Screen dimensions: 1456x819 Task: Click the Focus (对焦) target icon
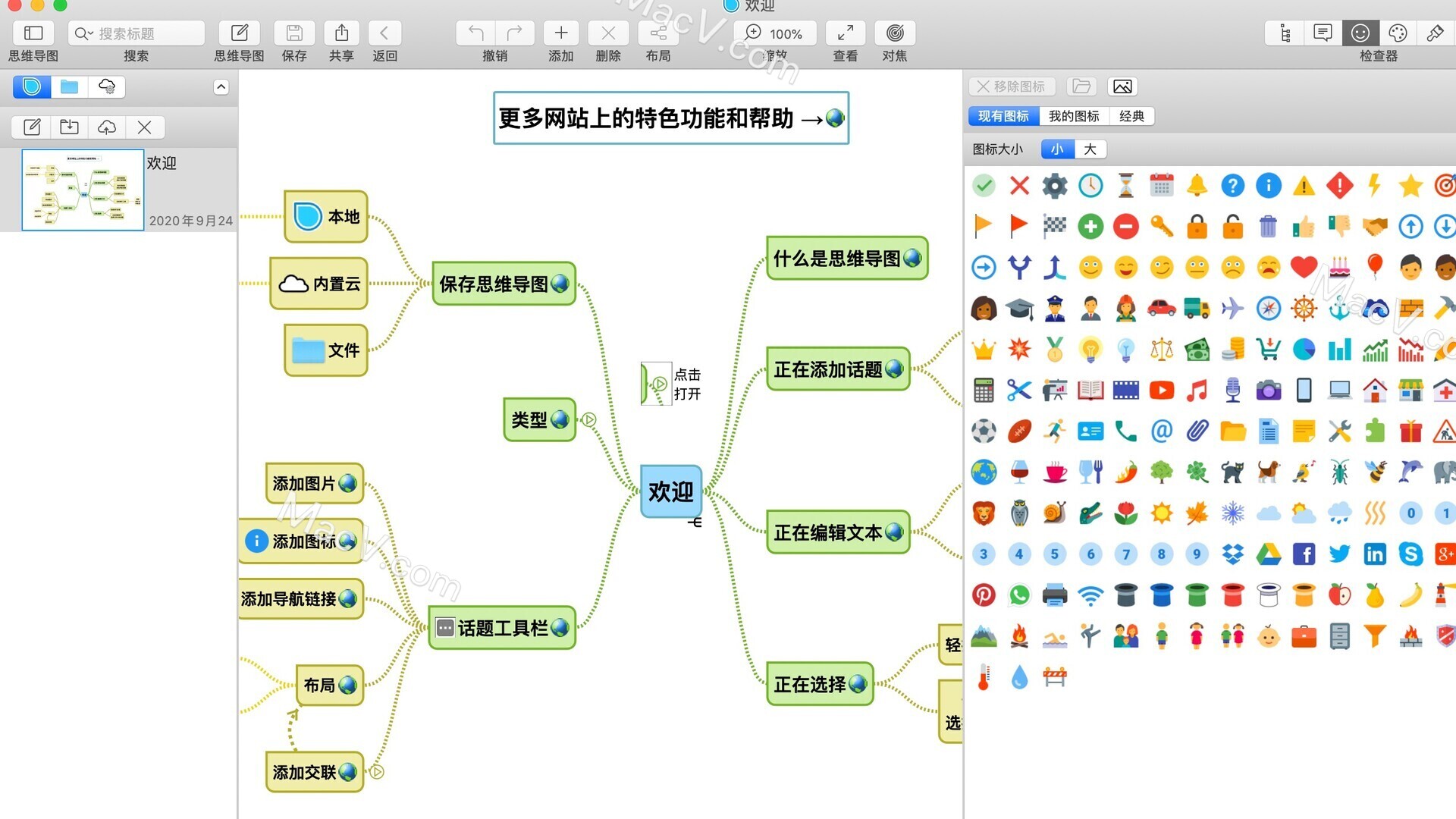tap(895, 33)
